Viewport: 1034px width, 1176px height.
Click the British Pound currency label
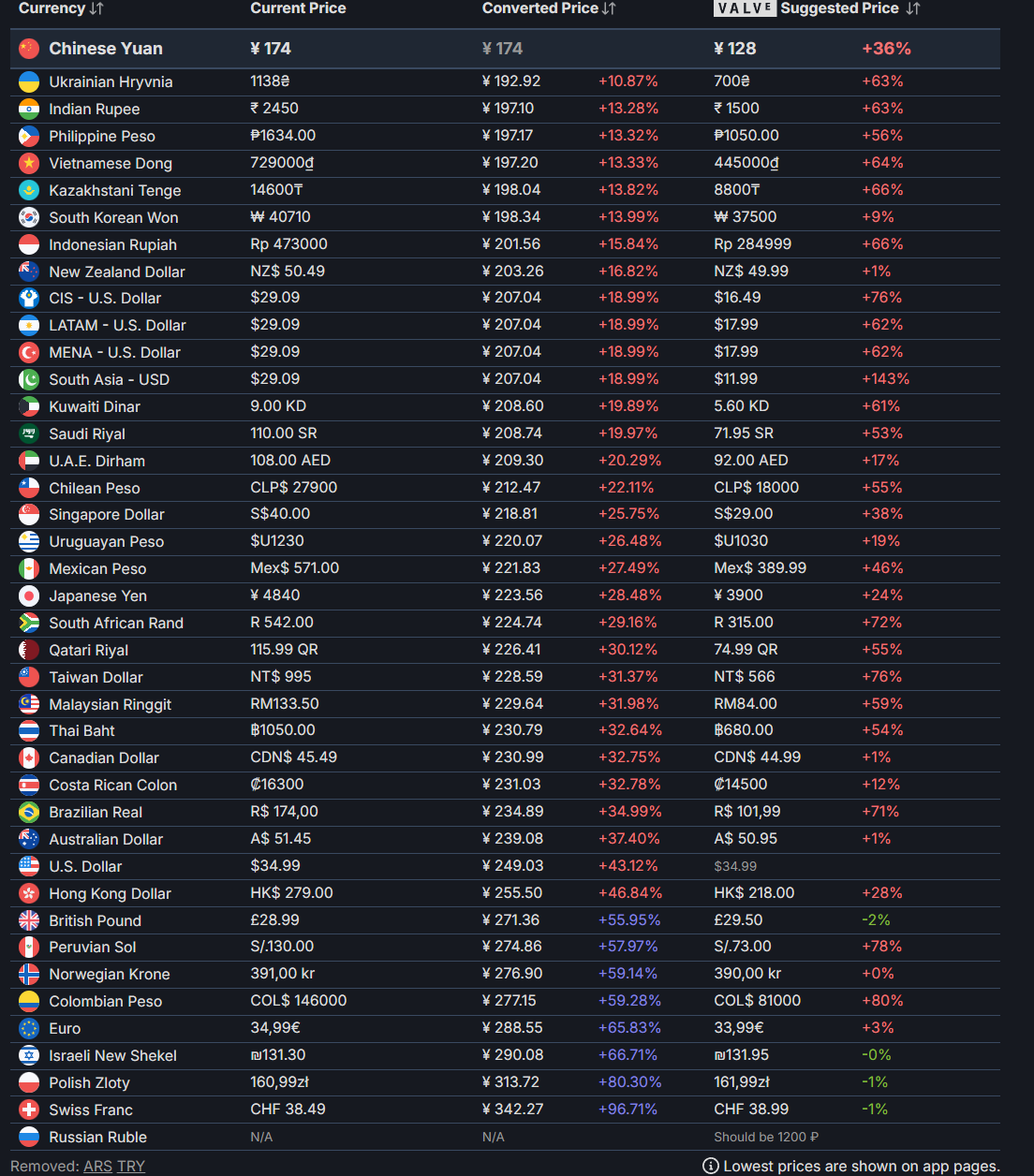(95, 920)
